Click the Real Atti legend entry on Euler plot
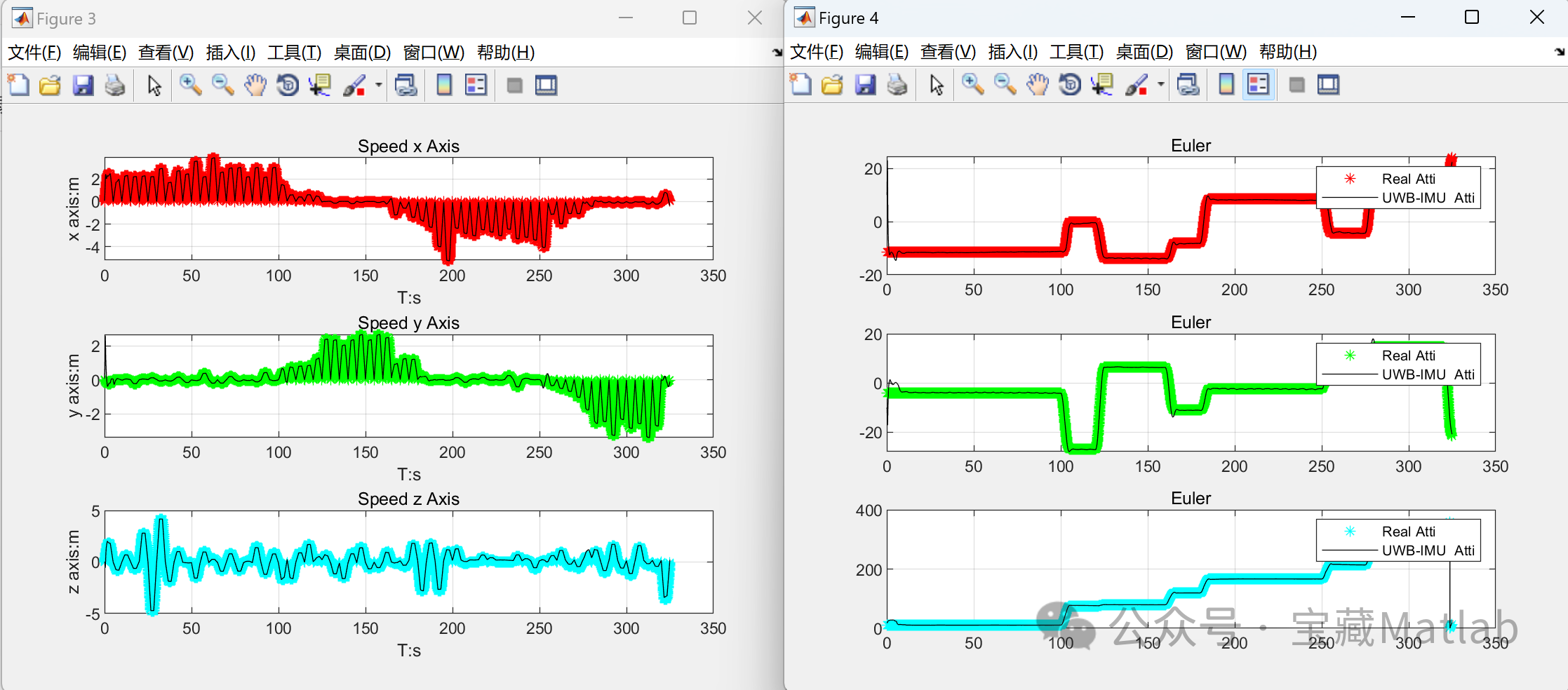Image resolution: width=1568 pixels, height=690 pixels. coord(1409,179)
